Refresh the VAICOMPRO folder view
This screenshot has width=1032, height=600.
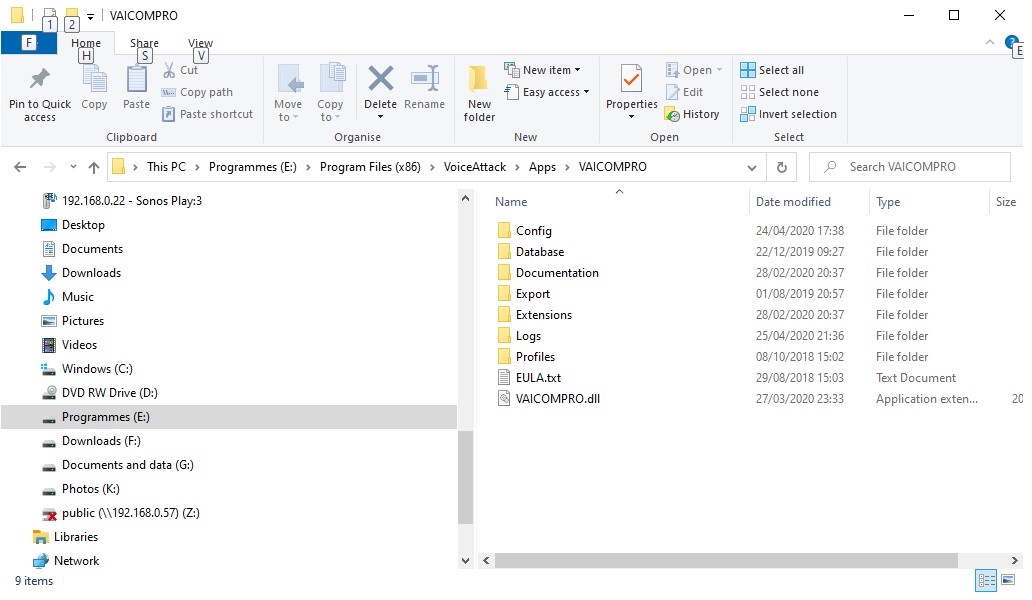point(781,167)
